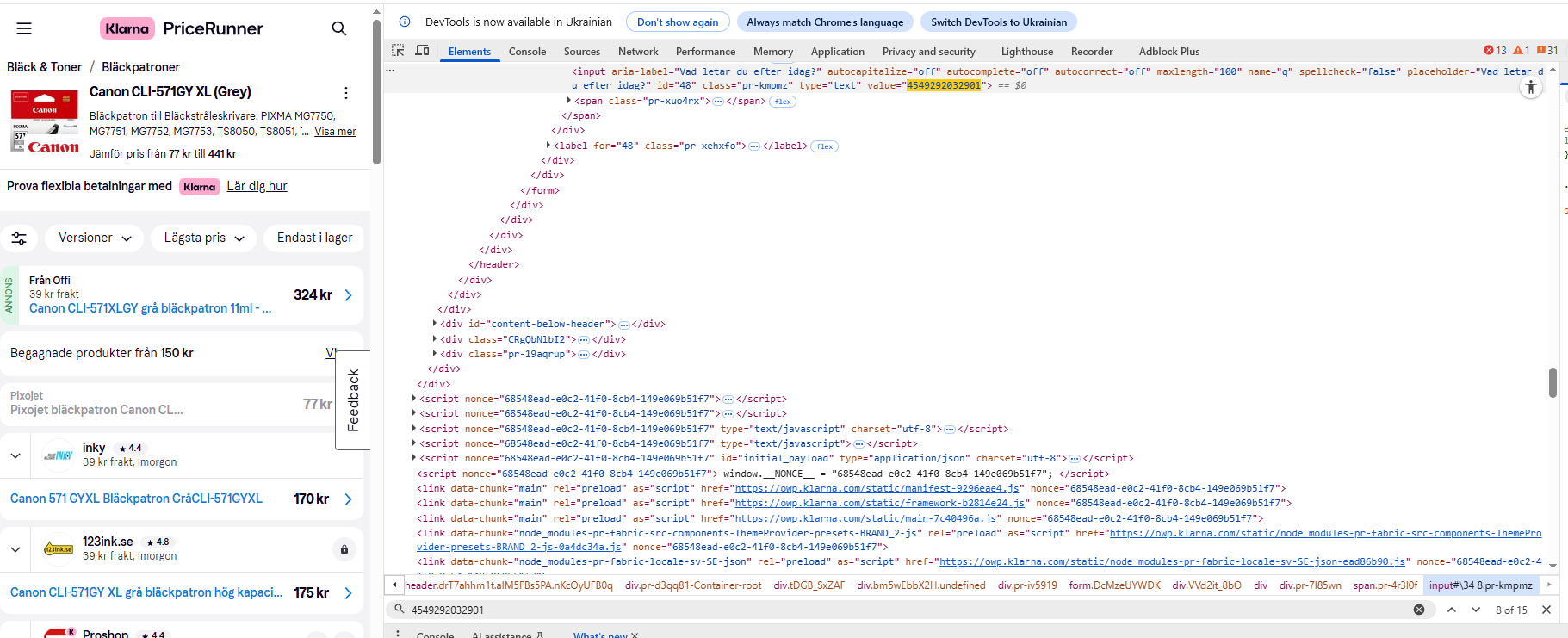Toggle the device toolbar icon in DevTools
The width and height of the screenshot is (1568, 638).
click(x=422, y=51)
